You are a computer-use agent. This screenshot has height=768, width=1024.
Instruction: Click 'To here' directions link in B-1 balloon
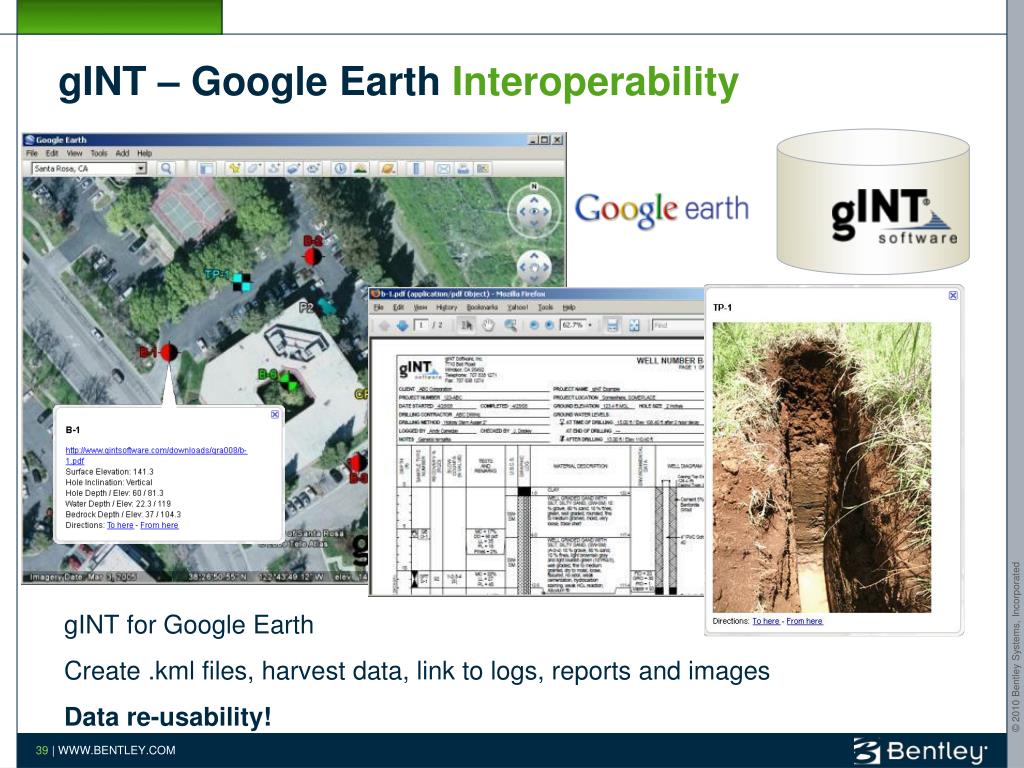(x=120, y=525)
